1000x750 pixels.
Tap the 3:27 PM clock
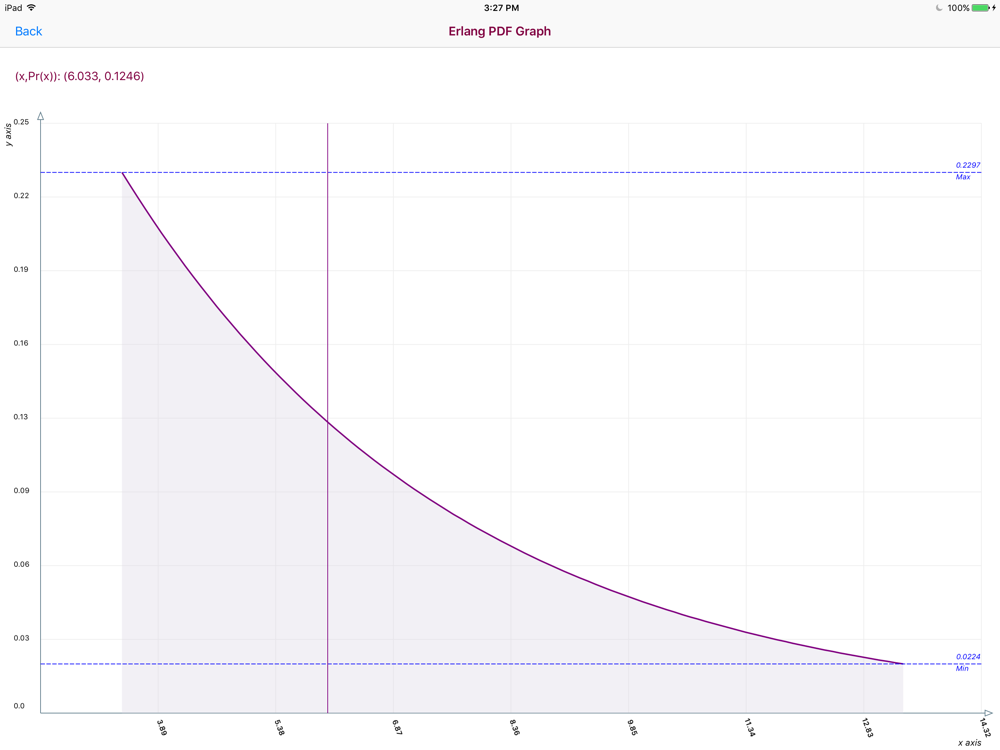coord(501,8)
